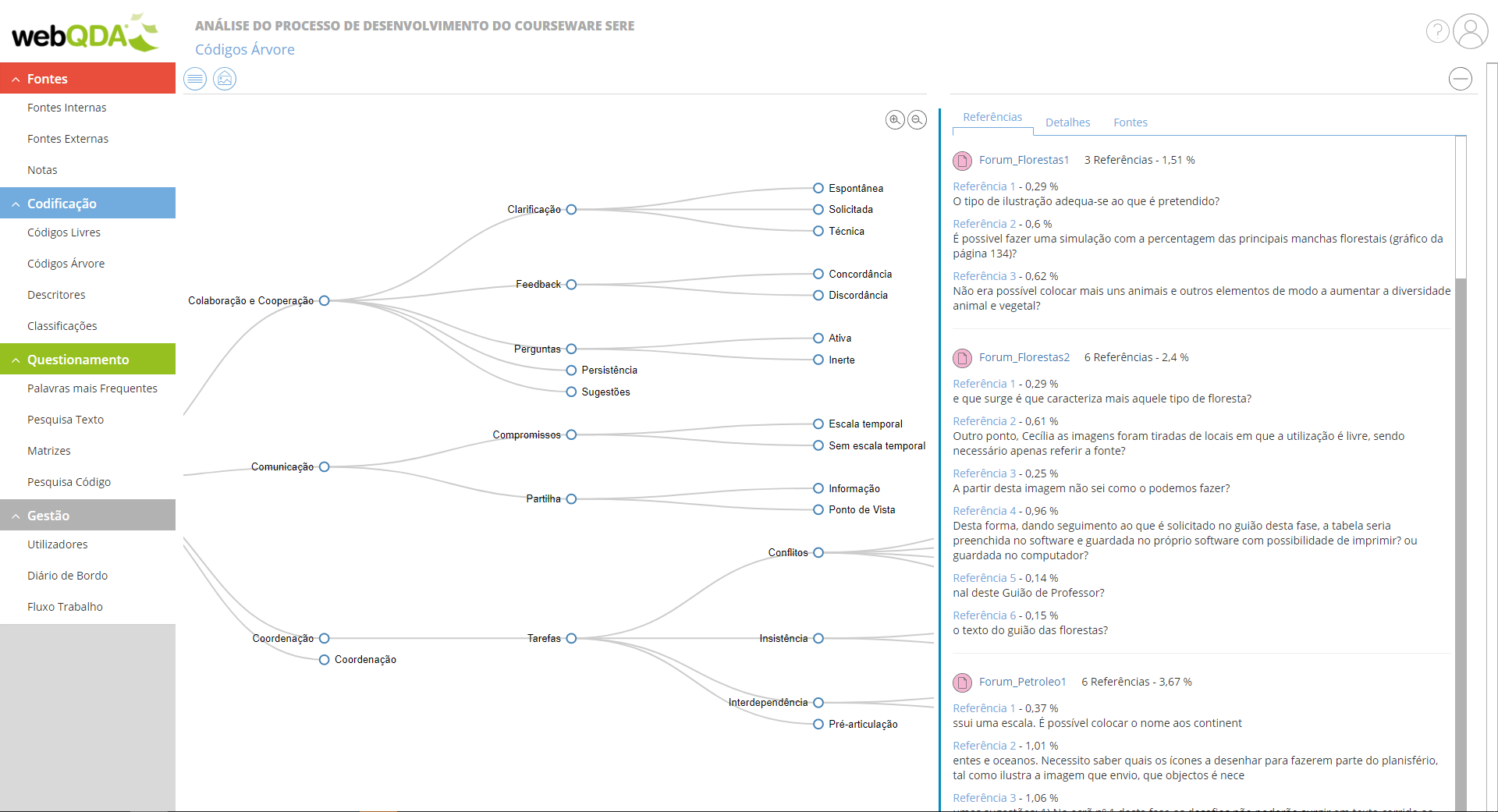Toggle the Compromissos node circle
1498x812 pixels.
[x=571, y=434]
